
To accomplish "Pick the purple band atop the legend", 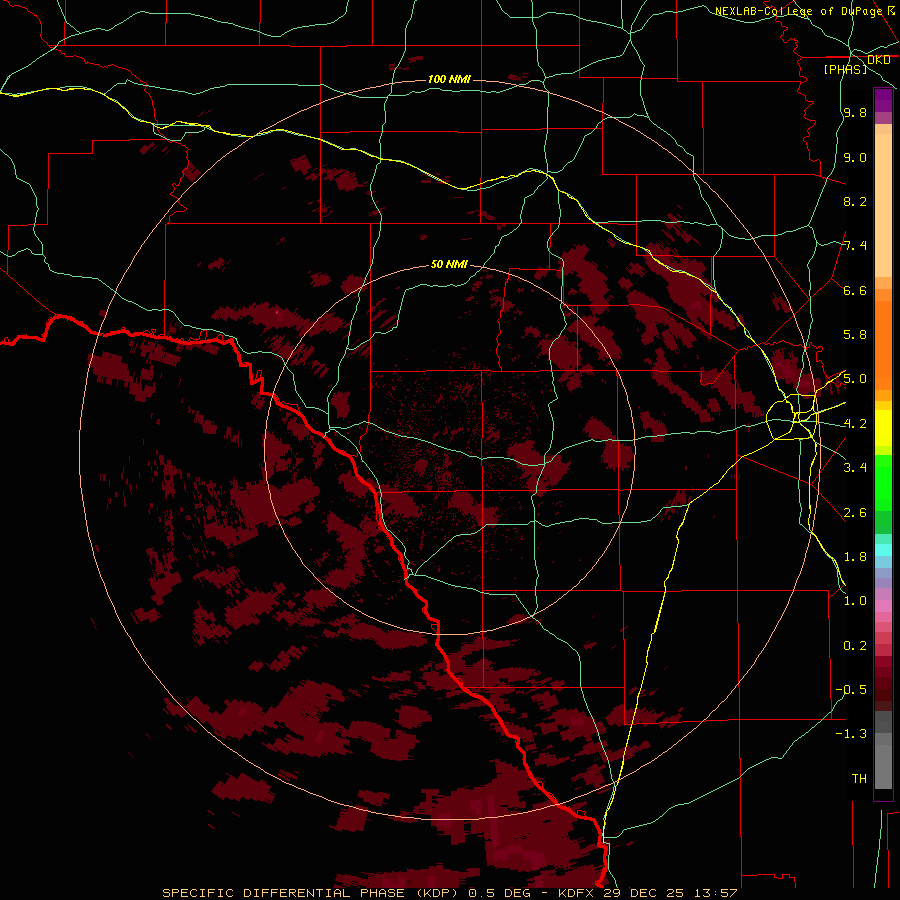I will coord(883,100).
